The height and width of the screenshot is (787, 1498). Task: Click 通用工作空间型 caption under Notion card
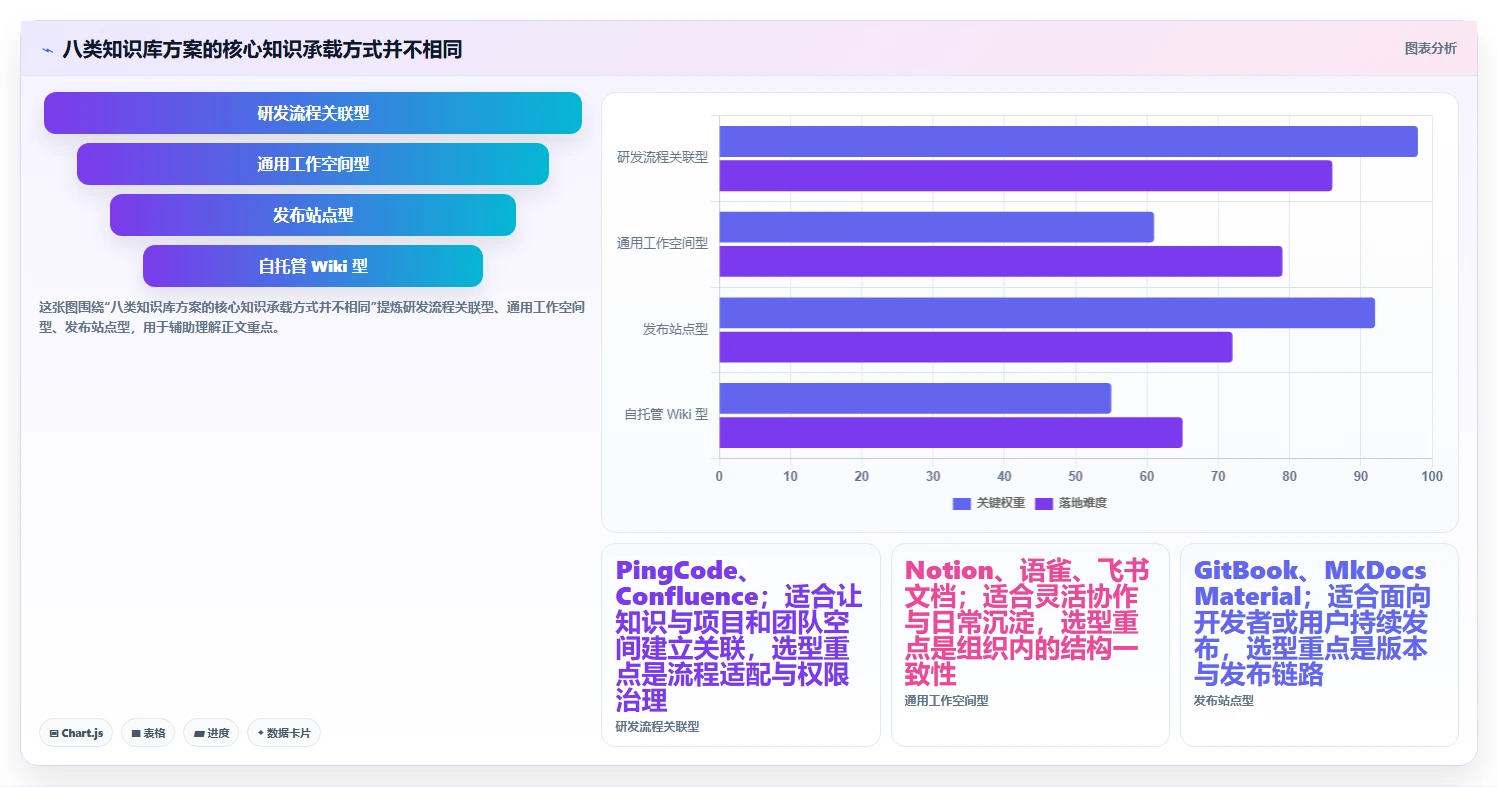(946, 701)
